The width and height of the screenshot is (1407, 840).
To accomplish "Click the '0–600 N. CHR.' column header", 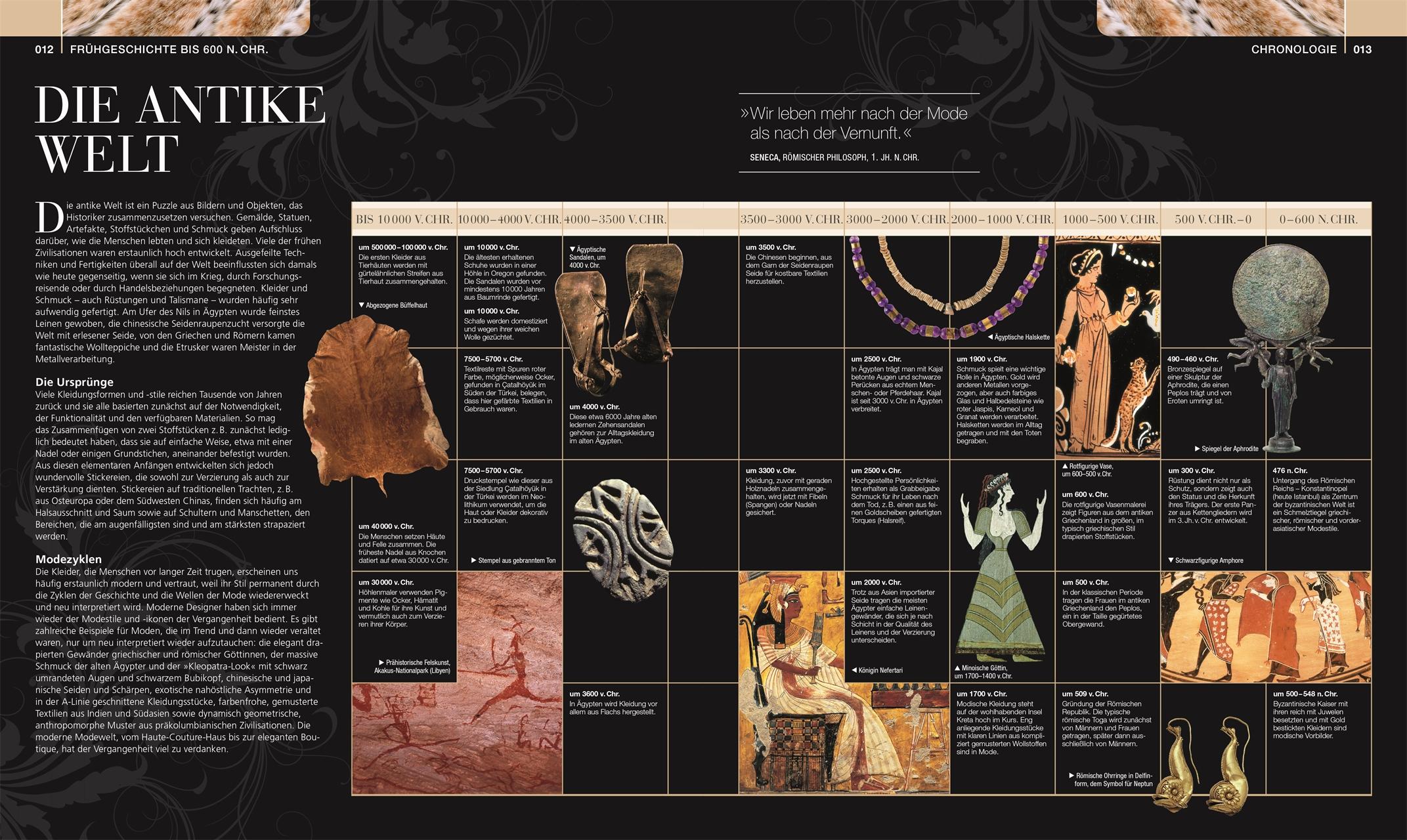I will (x=1318, y=219).
